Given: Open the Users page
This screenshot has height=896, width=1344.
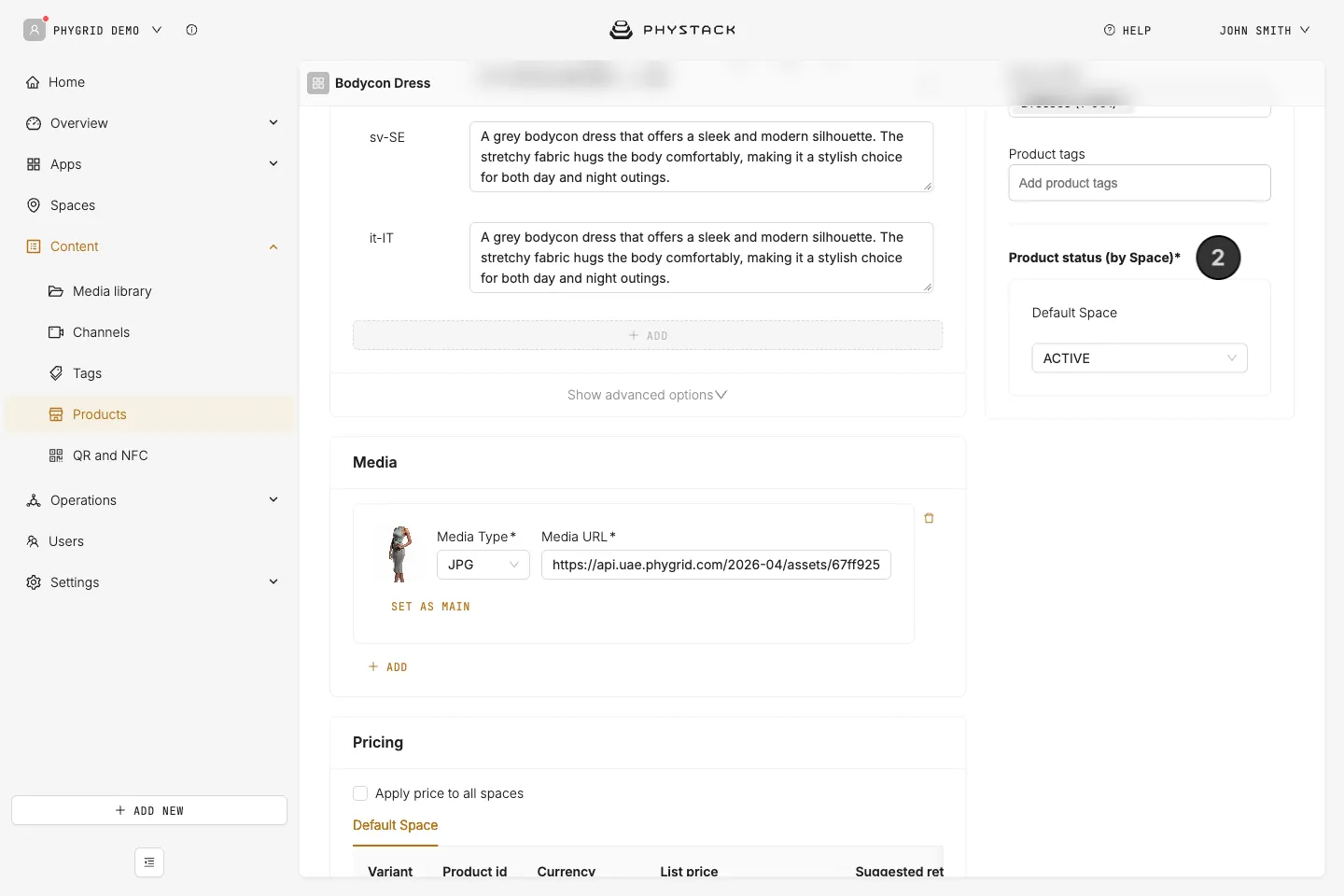Looking at the screenshot, I should [66, 541].
